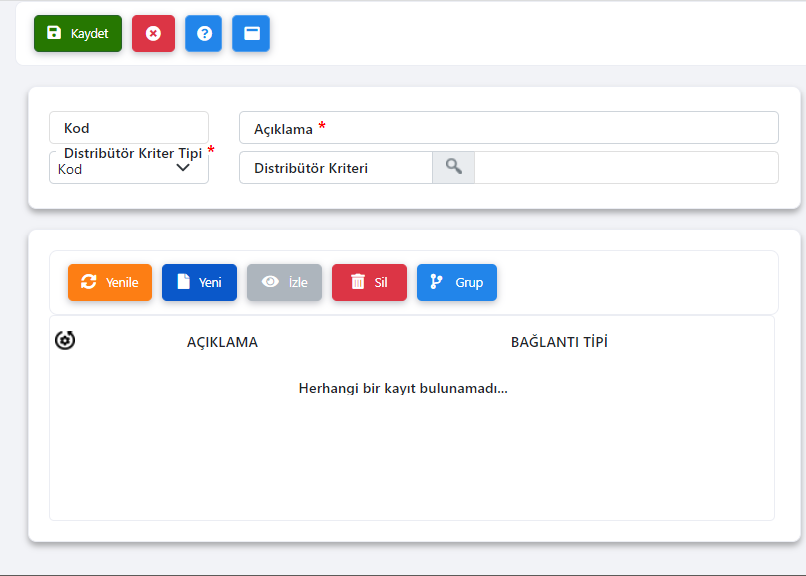Sort by the AÇIKLAMA column header

coord(222,342)
